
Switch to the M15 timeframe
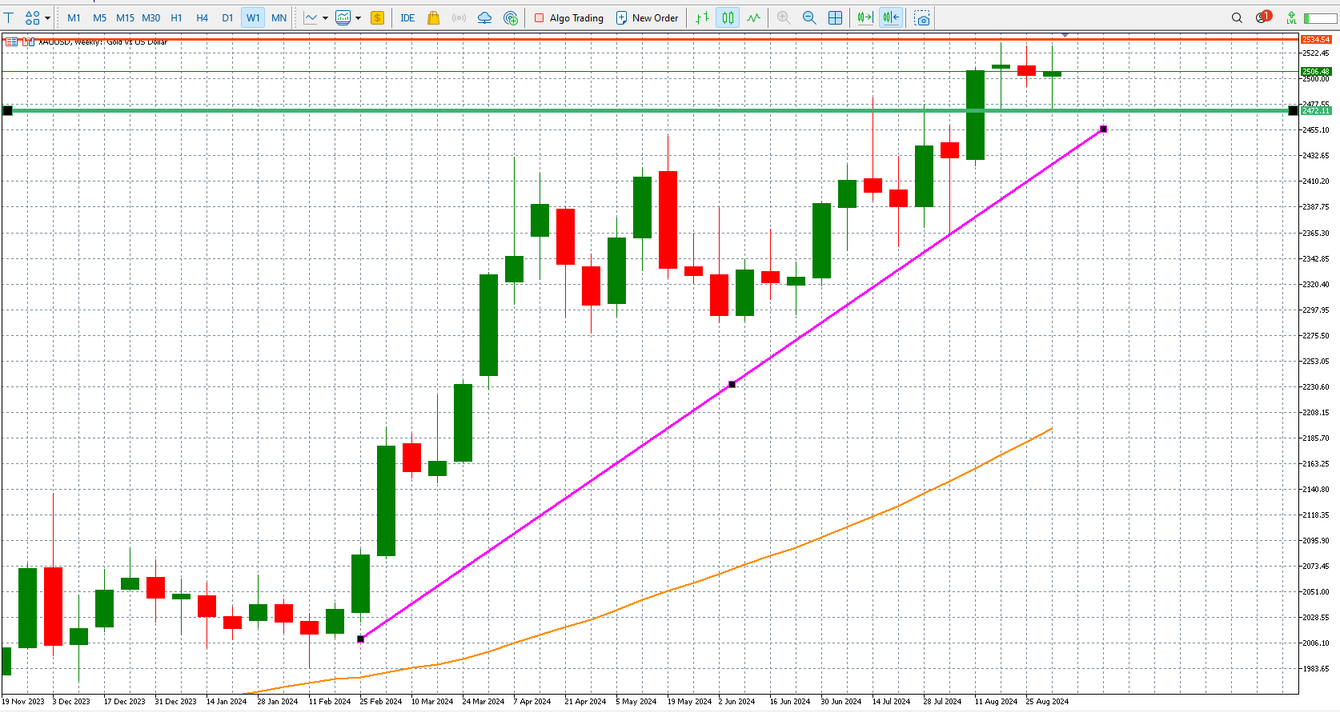tap(125, 18)
